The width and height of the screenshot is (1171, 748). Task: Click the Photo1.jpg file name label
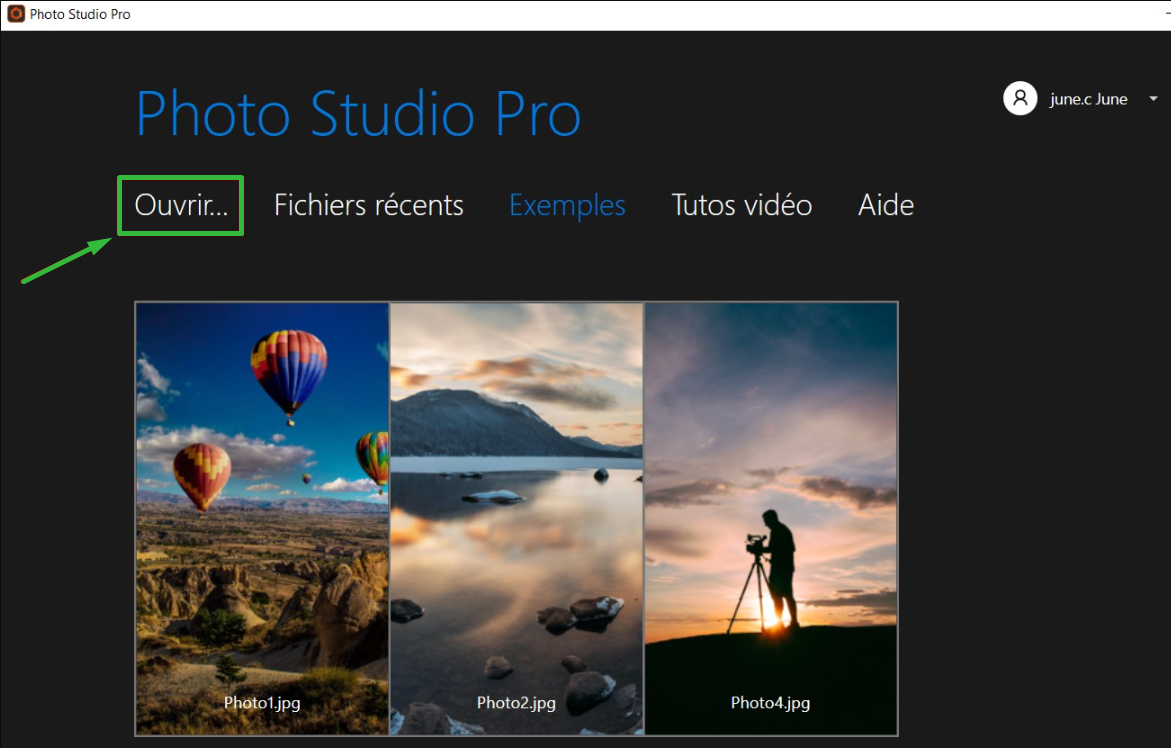(262, 702)
